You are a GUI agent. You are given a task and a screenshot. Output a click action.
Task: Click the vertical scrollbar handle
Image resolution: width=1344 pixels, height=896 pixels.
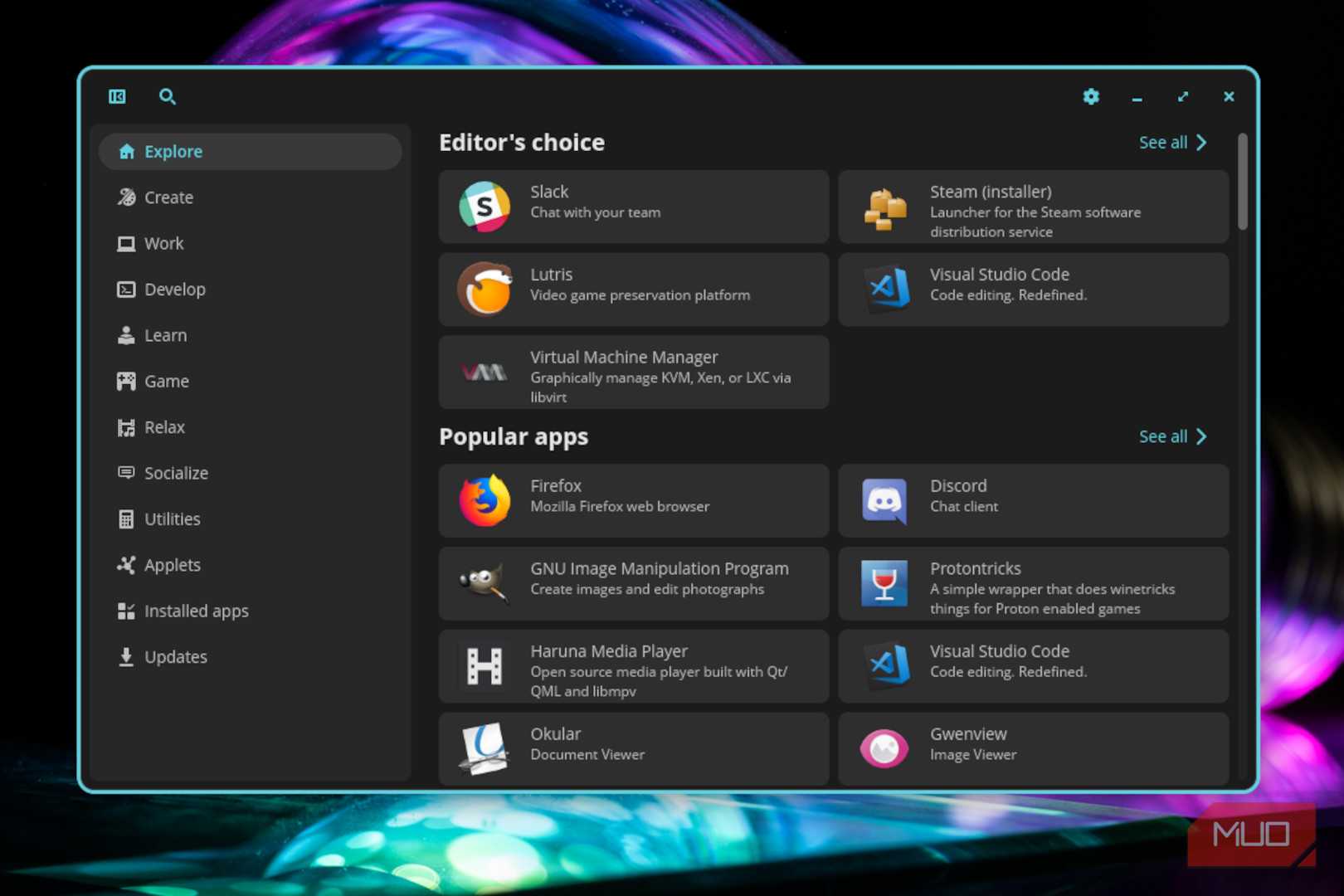pyautogui.click(x=1242, y=181)
